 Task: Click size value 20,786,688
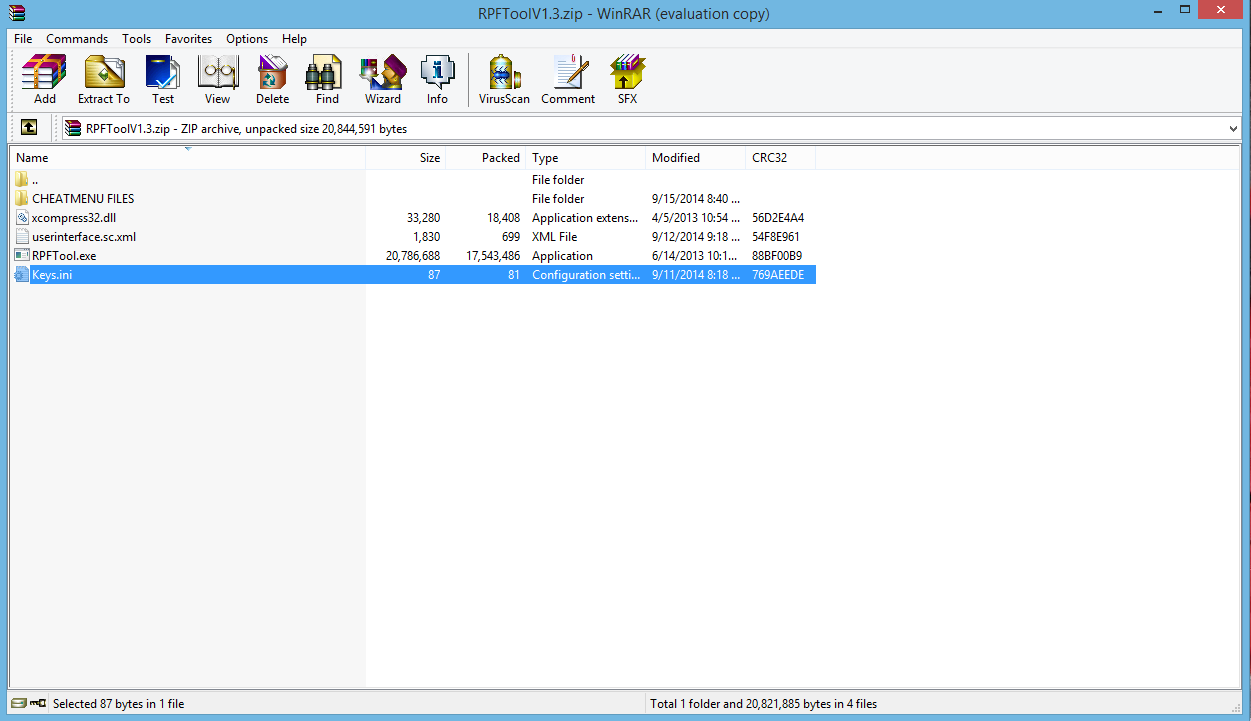(x=413, y=255)
